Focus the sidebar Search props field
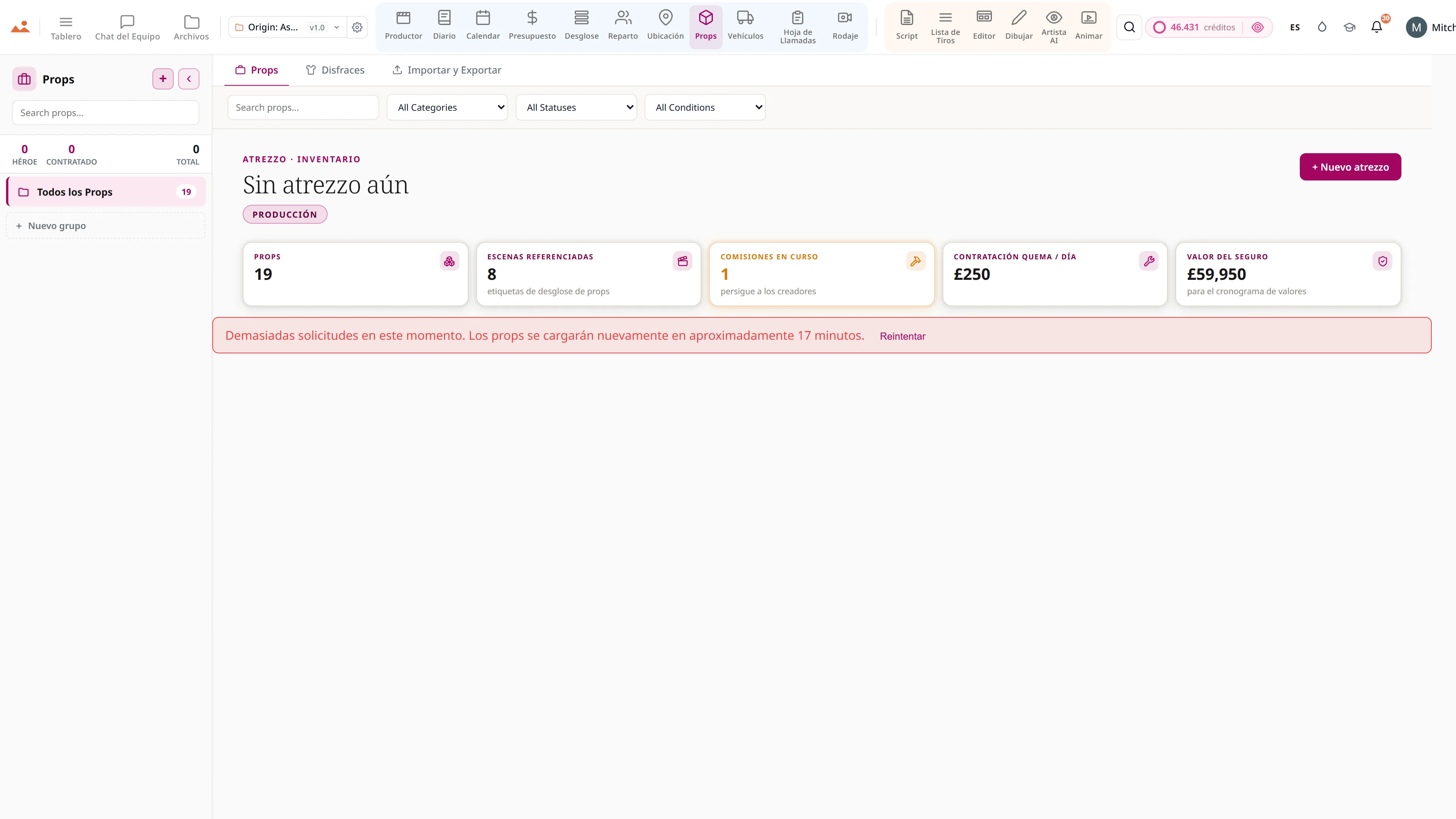Image resolution: width=1456 pixels, height=819 pixels. (x=106, y=113)
